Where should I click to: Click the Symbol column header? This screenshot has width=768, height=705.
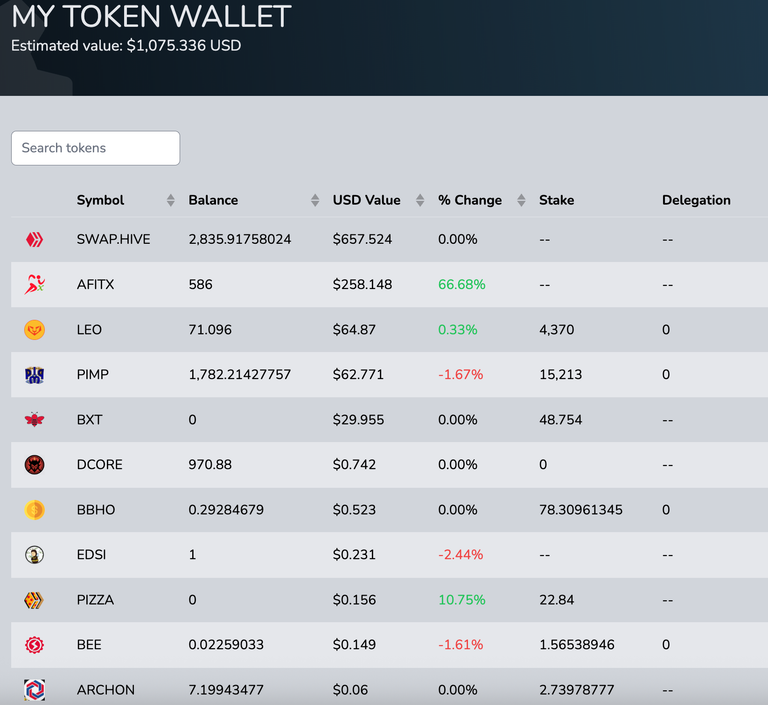[100, 200]
